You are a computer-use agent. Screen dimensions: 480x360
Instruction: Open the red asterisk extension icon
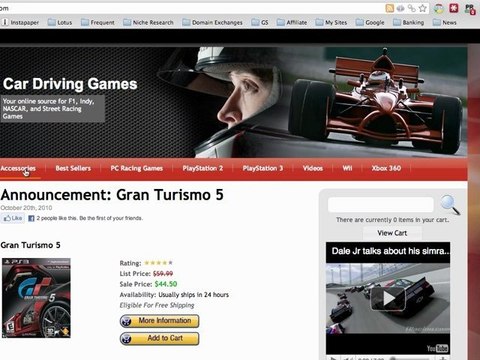[454, 8]
